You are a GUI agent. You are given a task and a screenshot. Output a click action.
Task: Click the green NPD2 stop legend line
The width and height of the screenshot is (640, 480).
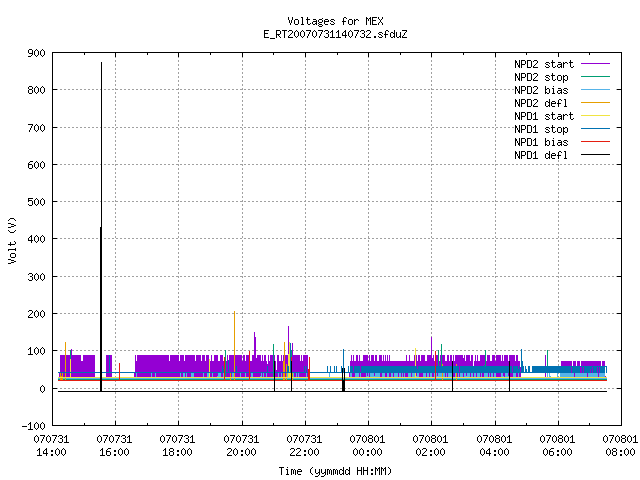click(x=595, y=76)
